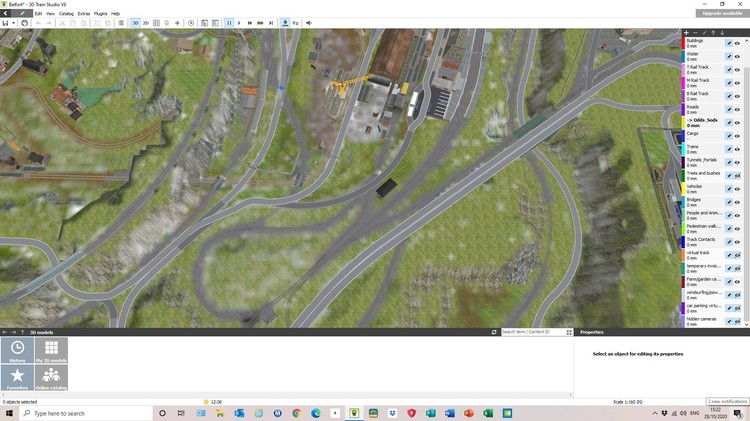Open the History tile in 3D models
Screen dimensions: 750x421
click(18, 350)
